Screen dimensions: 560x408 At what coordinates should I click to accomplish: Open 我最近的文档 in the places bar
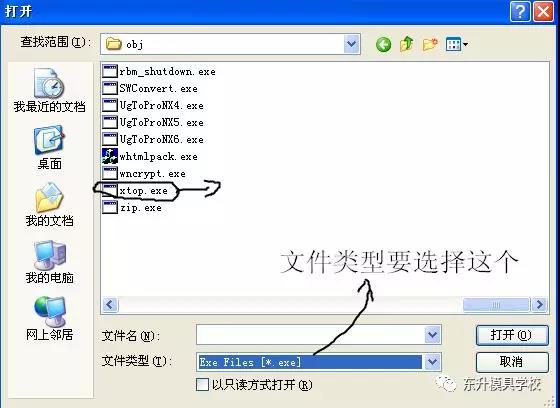(x=50, y=91)
